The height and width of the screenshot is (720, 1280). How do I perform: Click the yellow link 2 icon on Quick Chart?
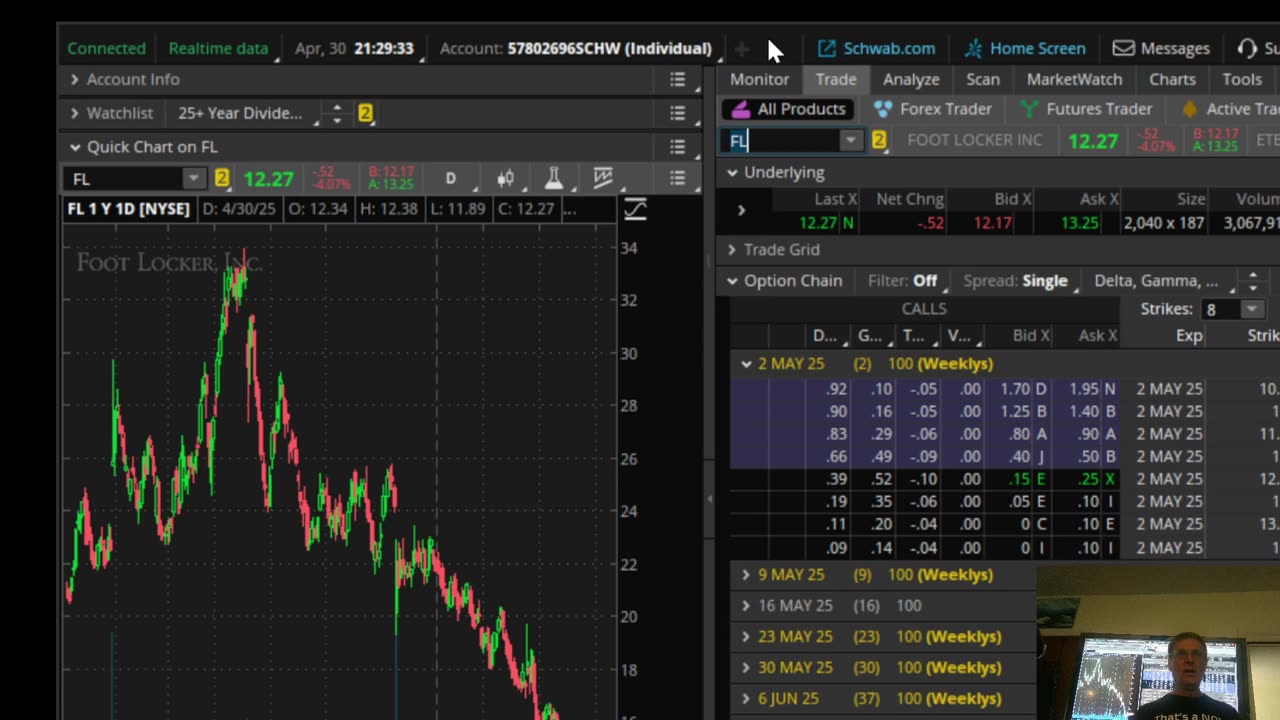[x=221, y=178]
